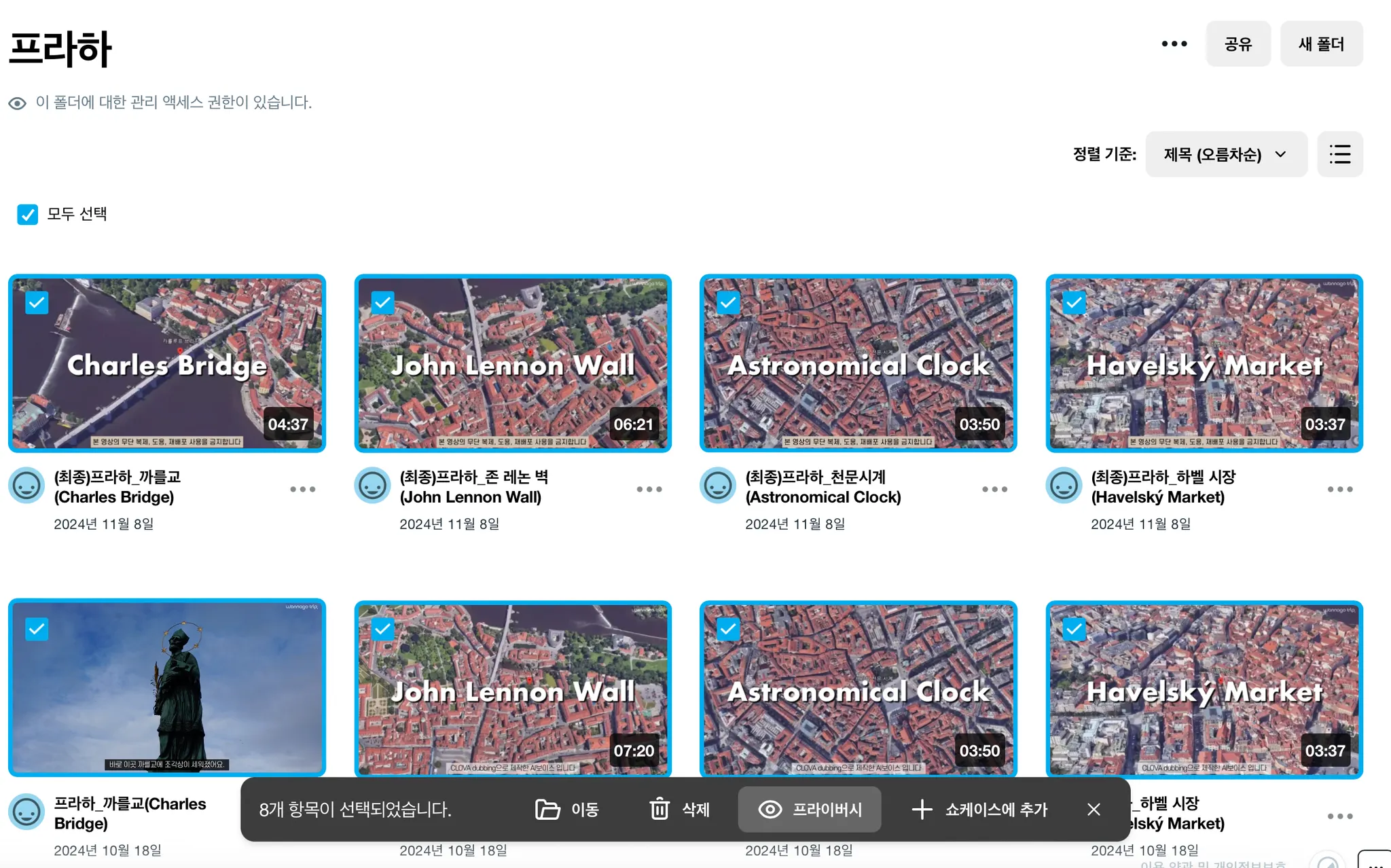Deselect the Charles Bridge 04:37 video checkbox
The width and height of the screenshot is (1391, 868).
[x=37, y=302]
